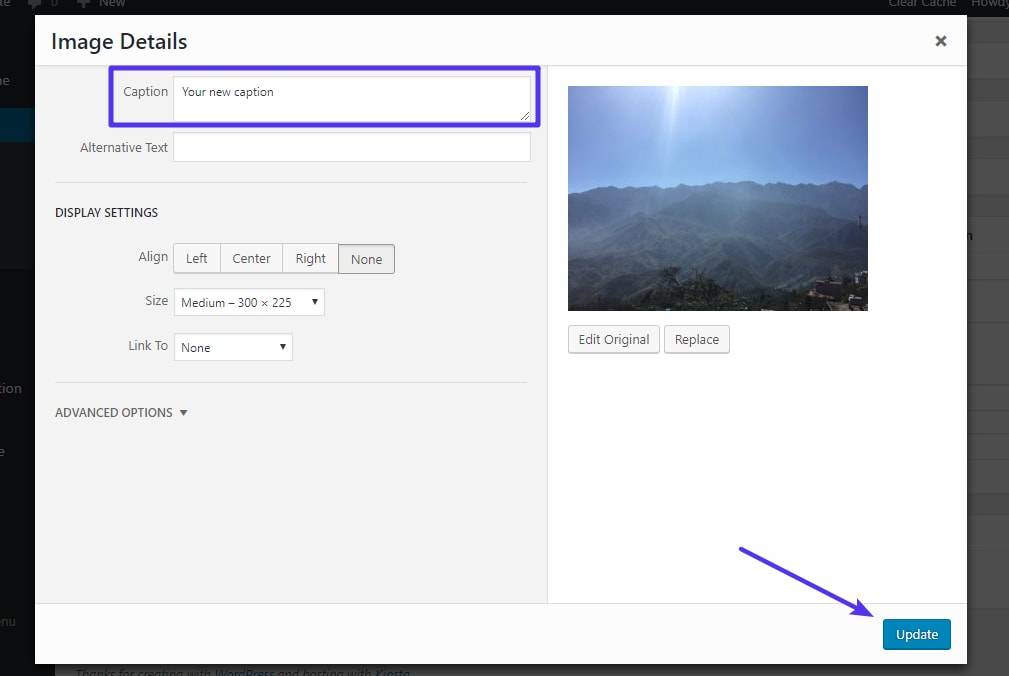Viewport: 1009px width, 676px height.
Task: Select Right alignment option
Action: tap(310, 259)
